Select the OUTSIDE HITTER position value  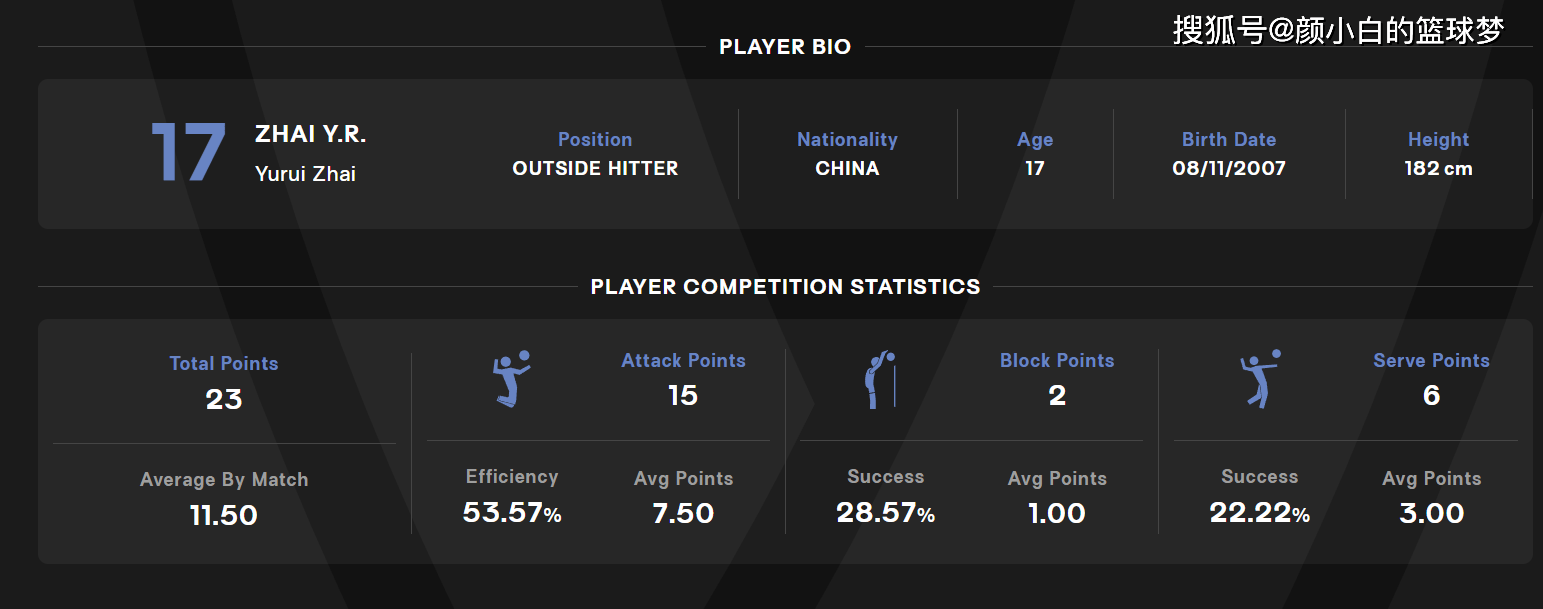pos(595,169)
